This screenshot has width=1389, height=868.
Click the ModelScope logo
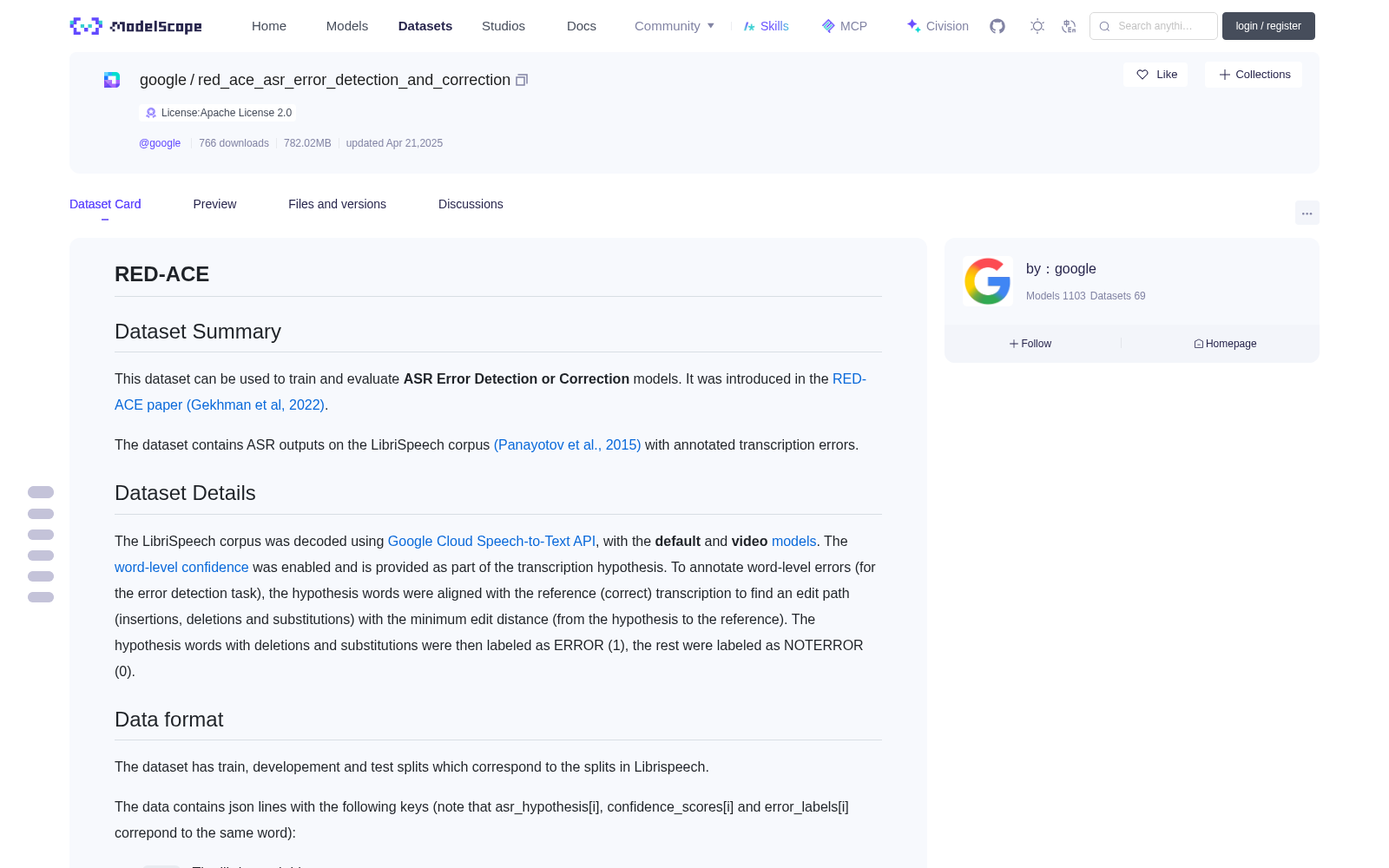click(136, 26)
